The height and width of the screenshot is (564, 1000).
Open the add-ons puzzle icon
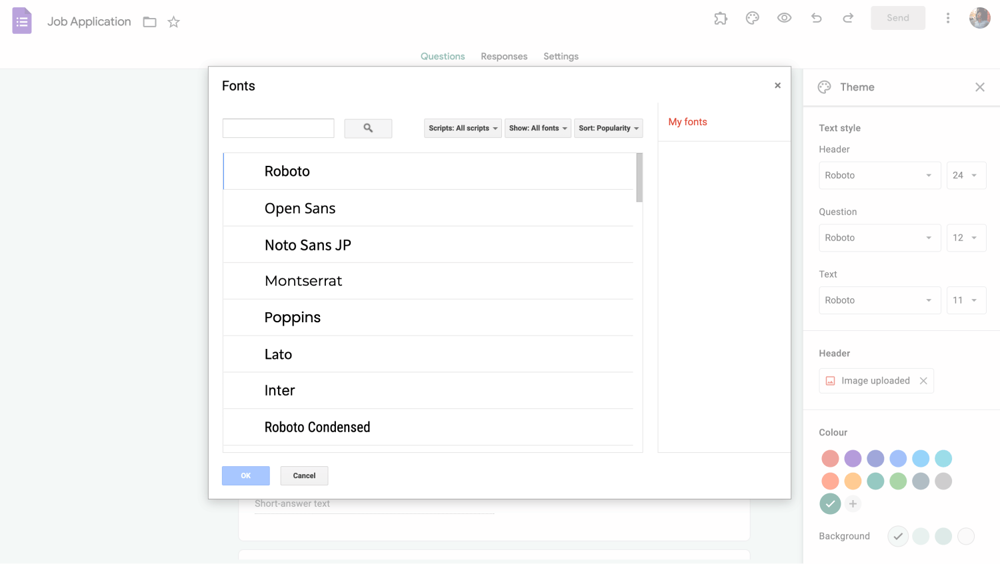pos(721,19)
